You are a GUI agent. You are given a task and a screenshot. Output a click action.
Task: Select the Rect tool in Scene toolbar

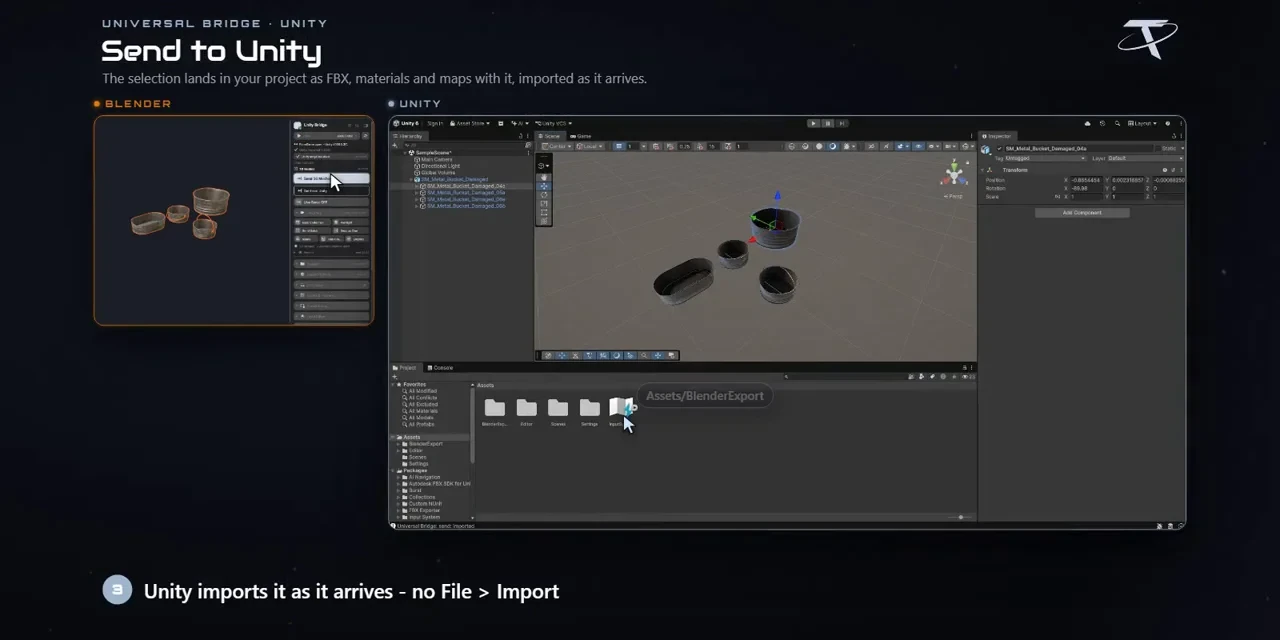coord(544,212)
